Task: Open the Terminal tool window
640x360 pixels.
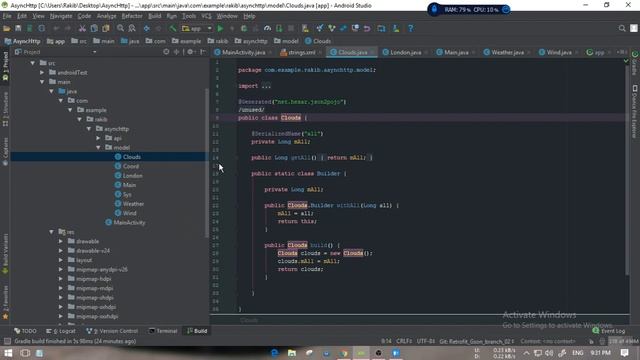Action: click(163, 331)
